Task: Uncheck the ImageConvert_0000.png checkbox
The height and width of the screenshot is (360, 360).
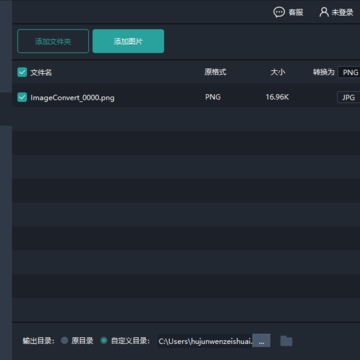Action: pyautogui.click(x=22, y=97)
